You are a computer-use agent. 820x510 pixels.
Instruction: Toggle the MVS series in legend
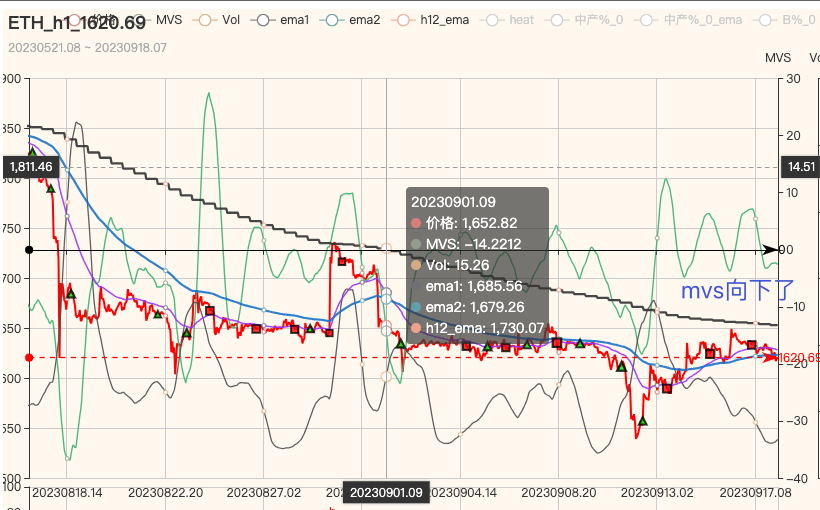[x=158, y=20]
